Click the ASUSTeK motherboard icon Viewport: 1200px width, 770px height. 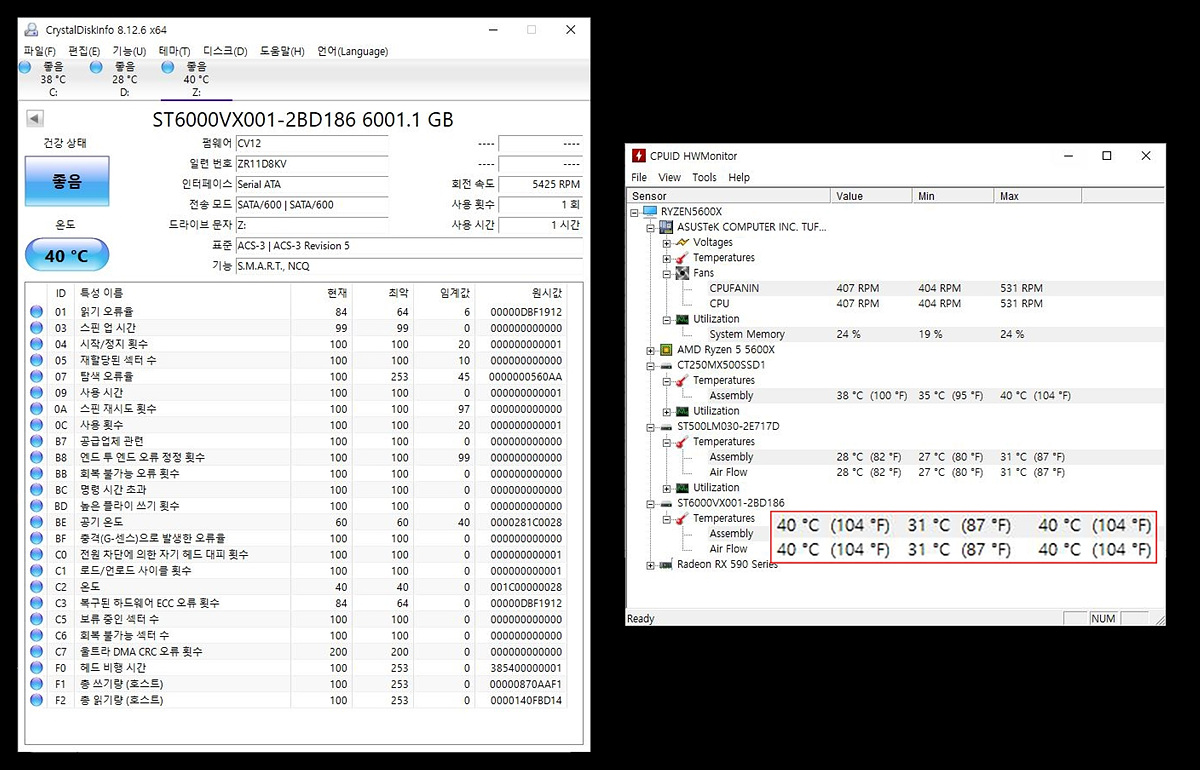tap(666, 227)
